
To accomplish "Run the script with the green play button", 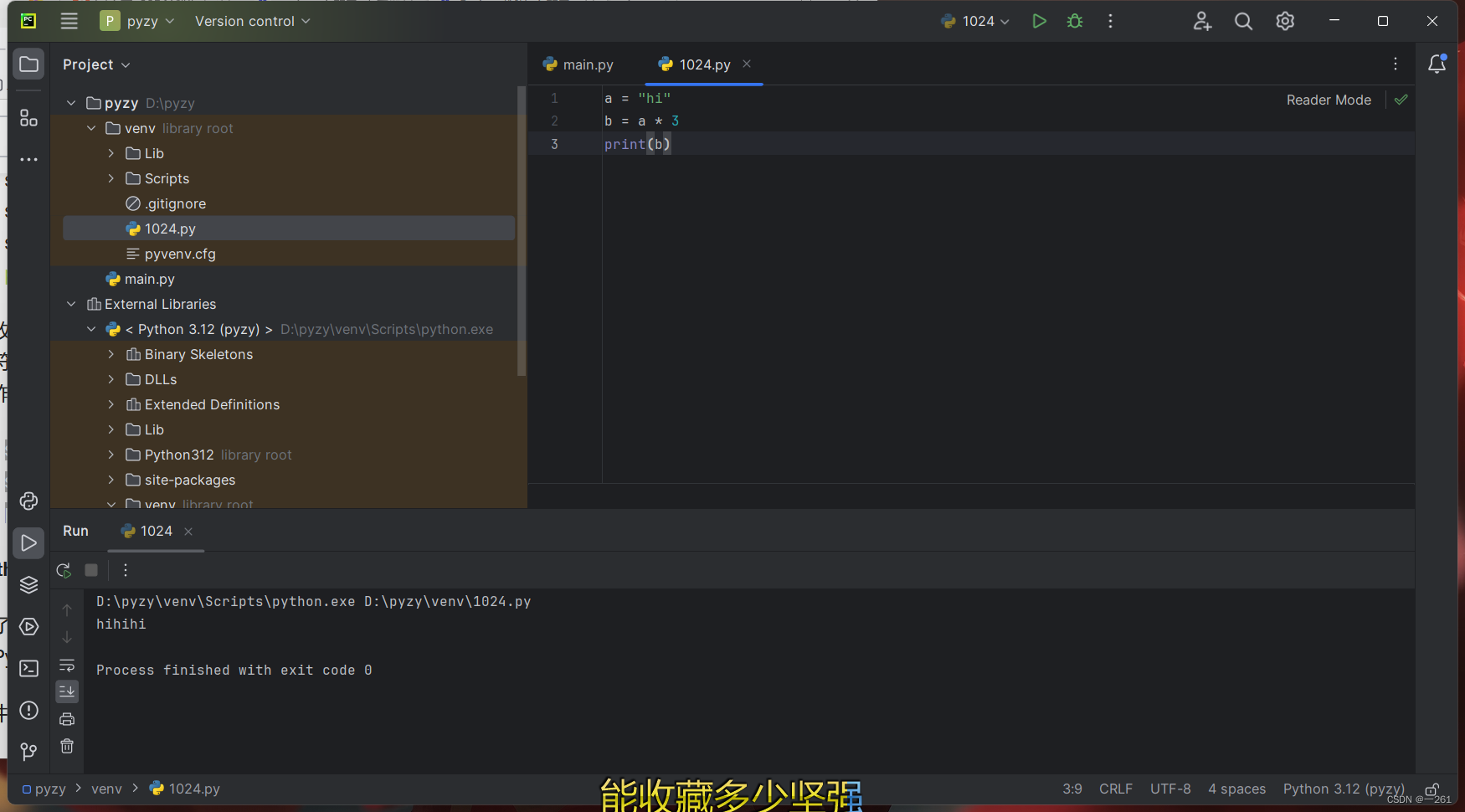I will tap(1039, 21).
